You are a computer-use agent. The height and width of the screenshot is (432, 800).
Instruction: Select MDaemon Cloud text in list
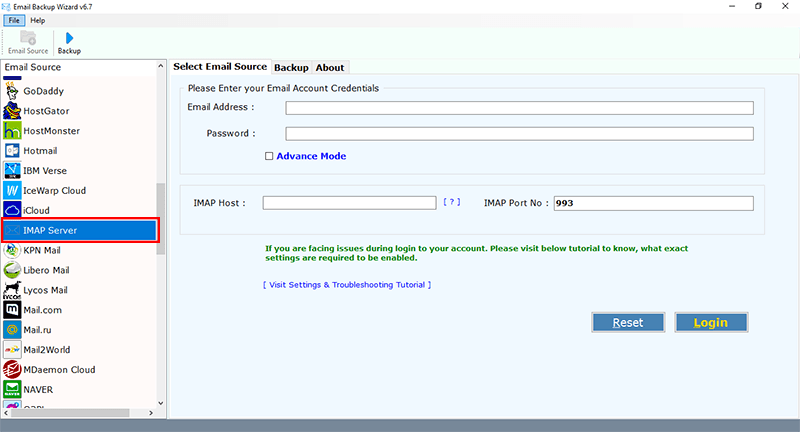pos(59,370)
